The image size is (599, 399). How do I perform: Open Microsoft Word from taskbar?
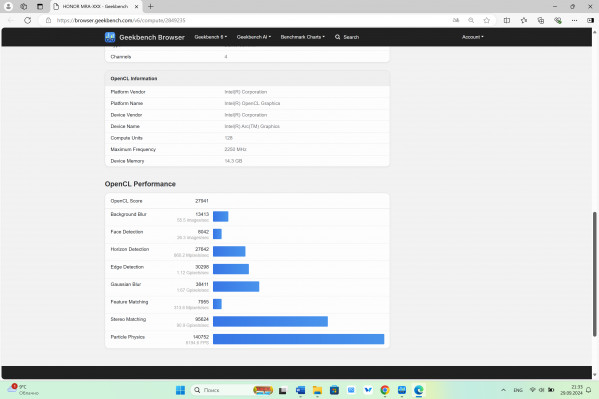[x=300, y=390]
